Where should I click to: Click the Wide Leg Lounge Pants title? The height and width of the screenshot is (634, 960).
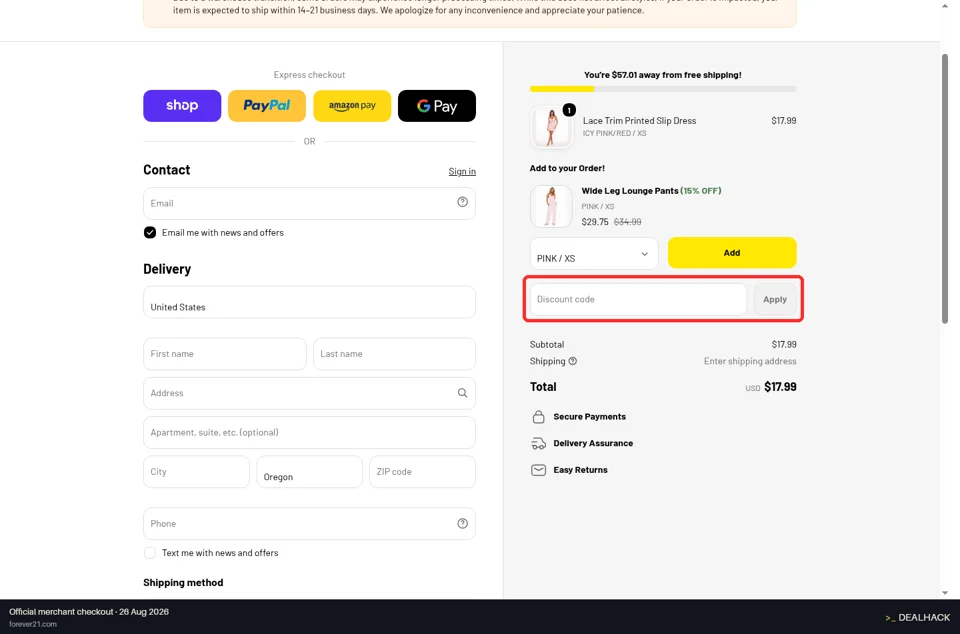(x=630, y=191)
